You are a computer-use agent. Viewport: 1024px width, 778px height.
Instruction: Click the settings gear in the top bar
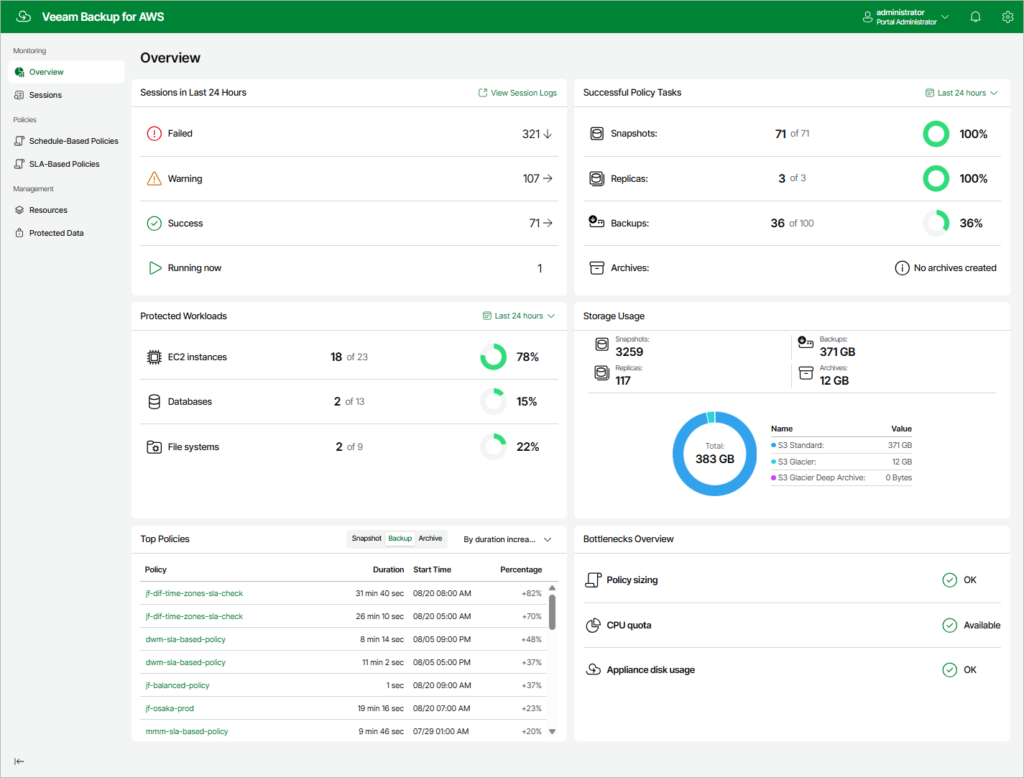[1008, 16]
